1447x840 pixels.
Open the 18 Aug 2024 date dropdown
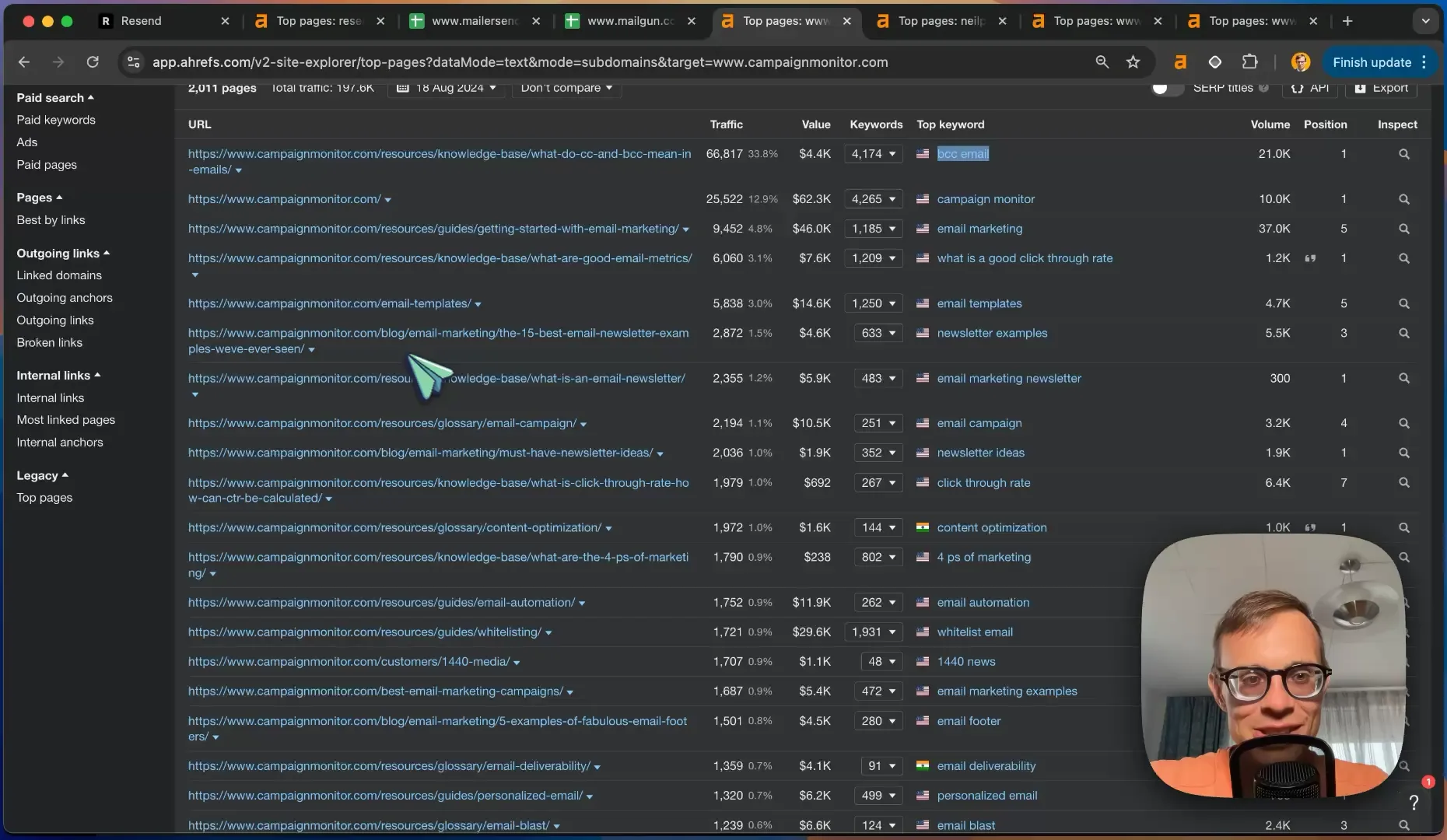point(447,88)
